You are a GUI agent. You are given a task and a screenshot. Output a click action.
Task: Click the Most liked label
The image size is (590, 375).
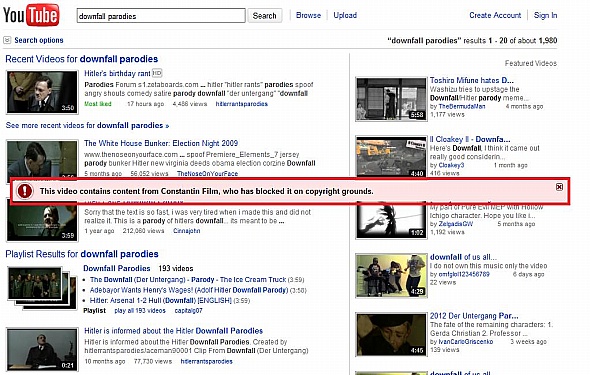(x=98, y=104)
